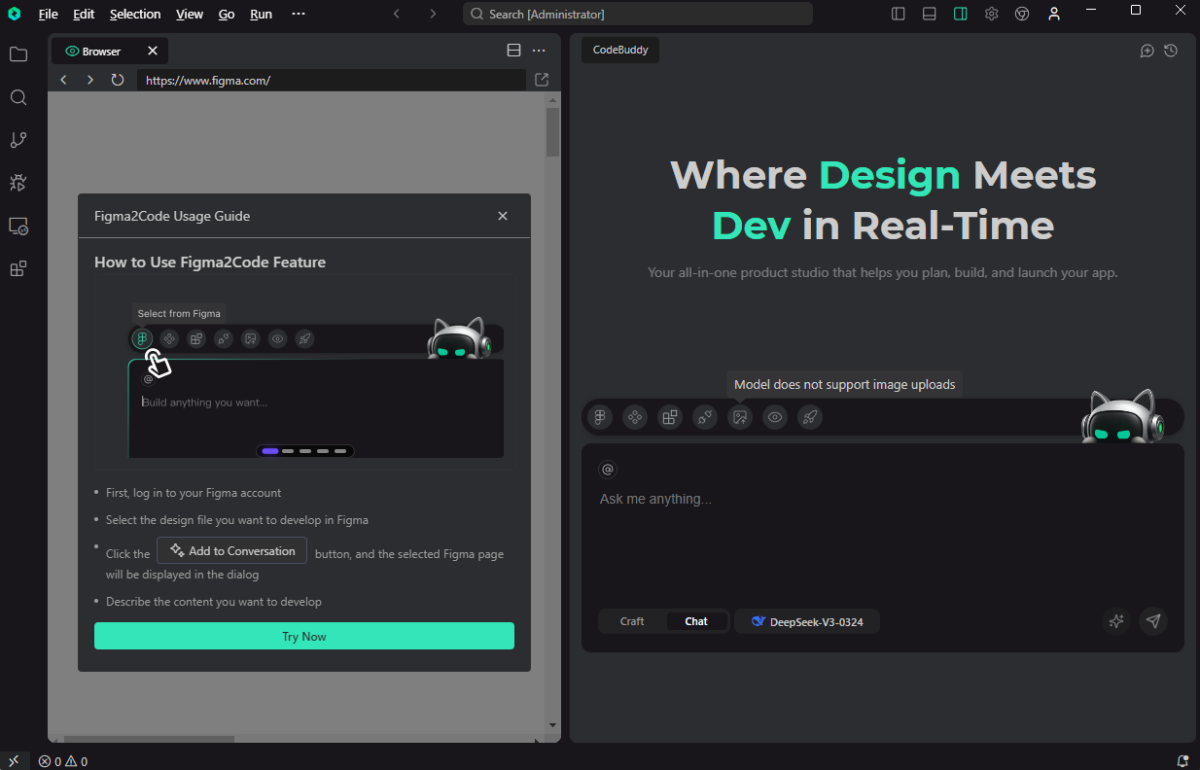The height and width of the screenshot is (770, 1200).
Task: Click the image upload icon in chat toolbar
Action: click(x=740, y=417)
